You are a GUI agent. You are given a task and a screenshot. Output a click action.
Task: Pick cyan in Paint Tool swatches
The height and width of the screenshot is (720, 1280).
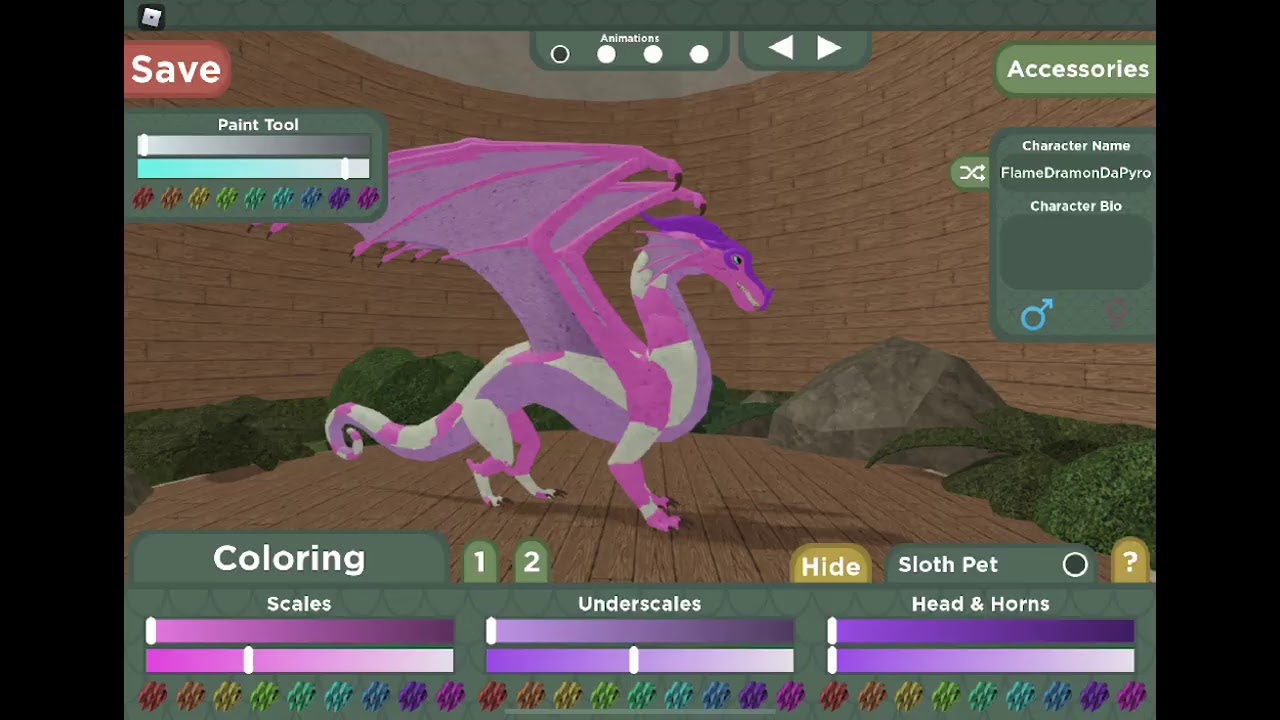pyautogui.click(x=284, y=199)
